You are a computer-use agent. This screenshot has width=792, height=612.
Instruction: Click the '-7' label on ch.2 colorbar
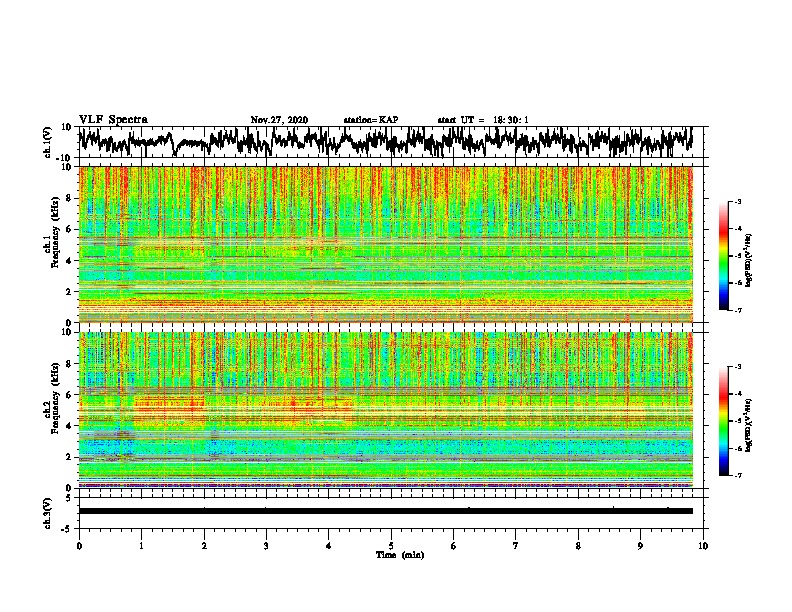pyautogui.click(x=737, y=476)
